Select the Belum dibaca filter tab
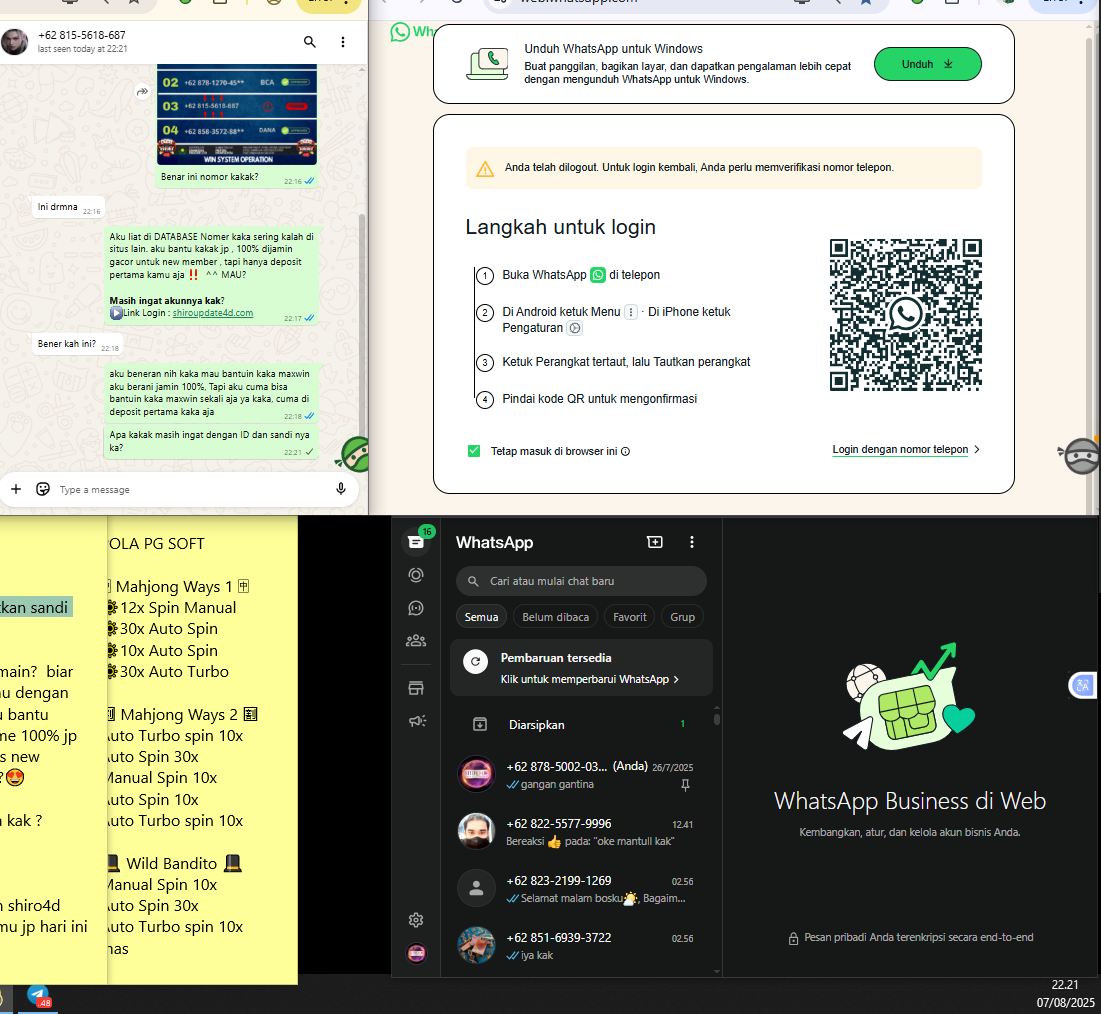 (555, 617)
